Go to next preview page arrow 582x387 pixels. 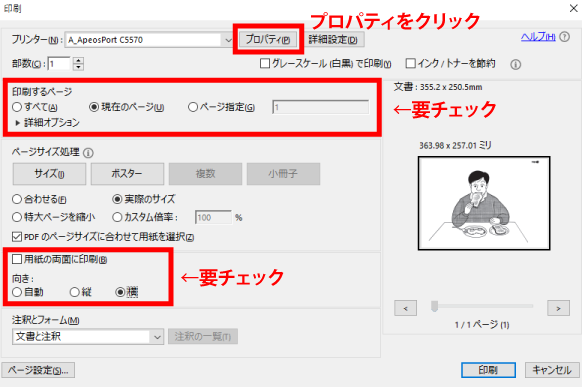(558, 308)
